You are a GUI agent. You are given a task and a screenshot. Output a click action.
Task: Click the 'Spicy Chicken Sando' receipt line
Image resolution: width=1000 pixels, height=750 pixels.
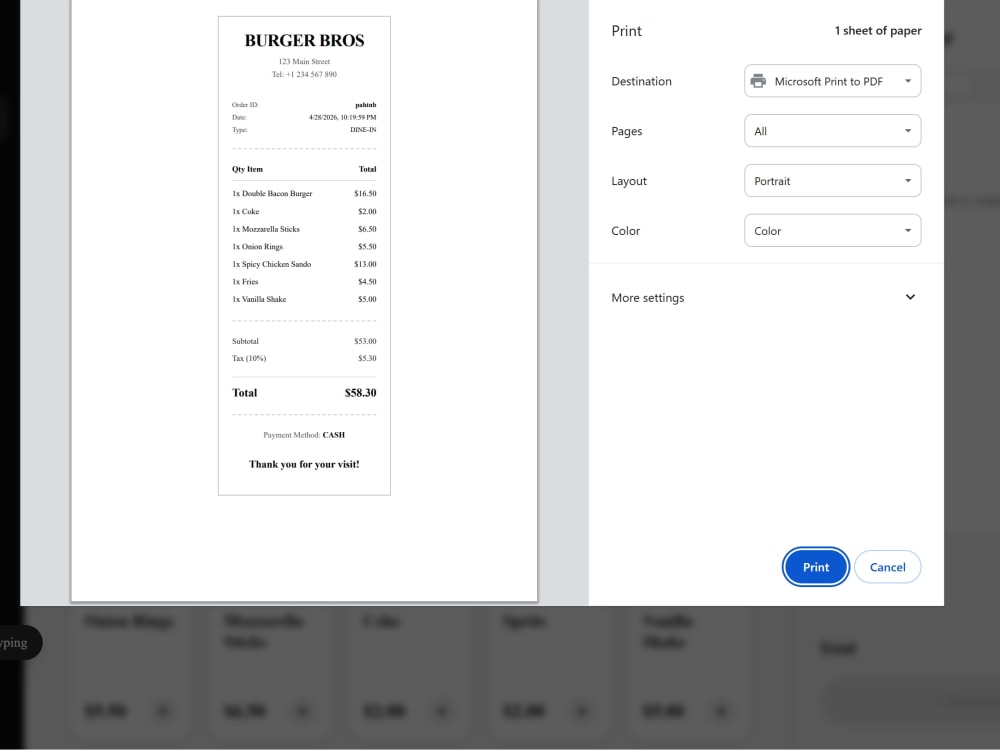click(304, 264)
